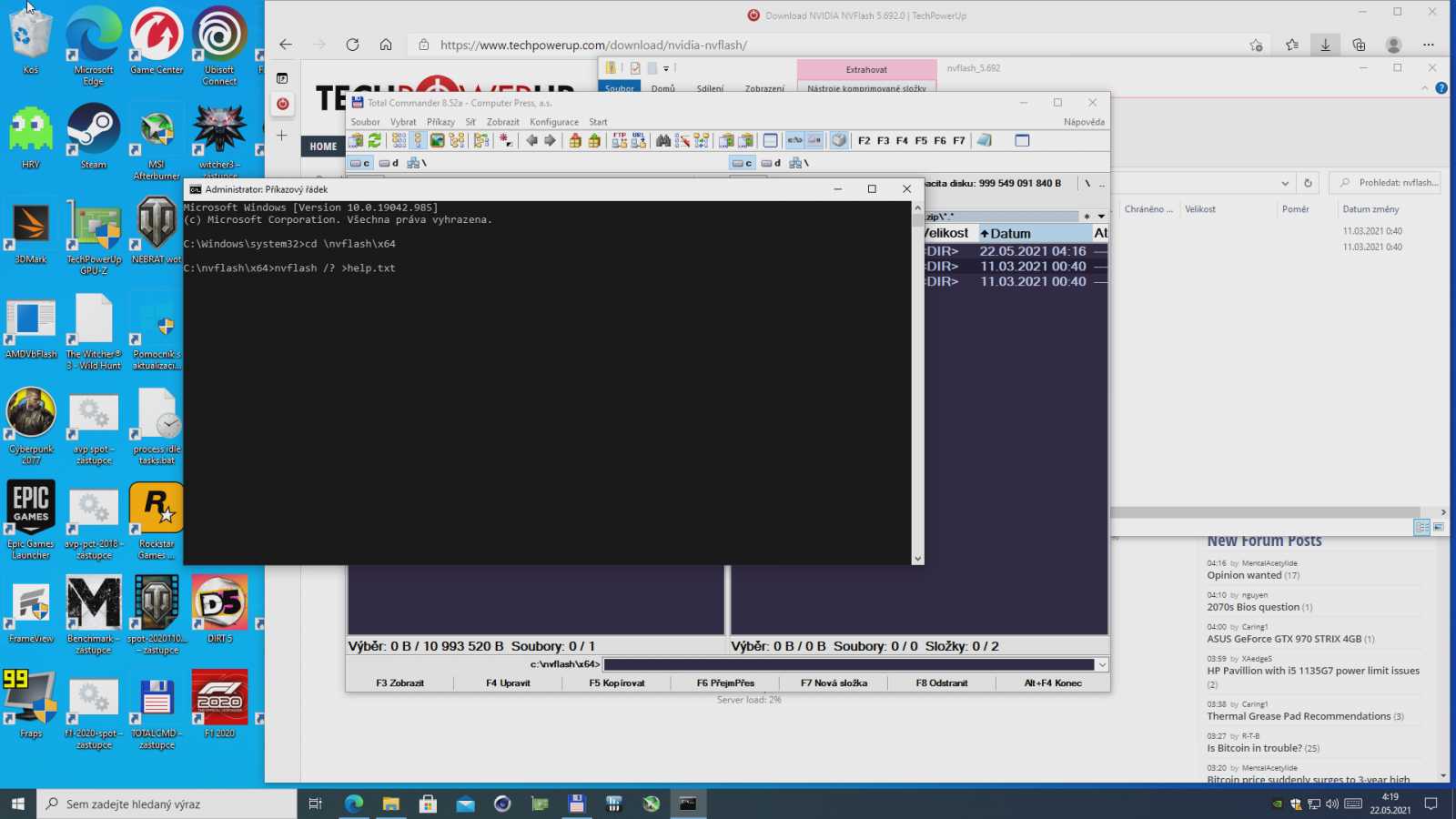The height and width of the screenshot is (819, 1456).
Task: Click the F7 toolbar button in Total Commander
Action: [x=959, y=140]
